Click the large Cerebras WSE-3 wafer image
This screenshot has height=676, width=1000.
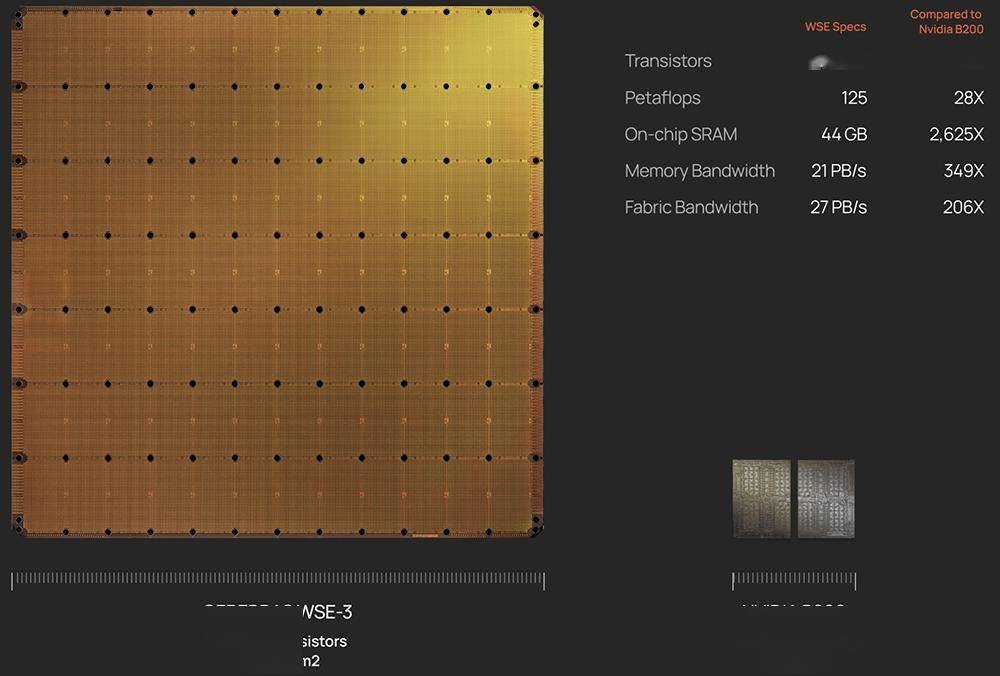277,273
